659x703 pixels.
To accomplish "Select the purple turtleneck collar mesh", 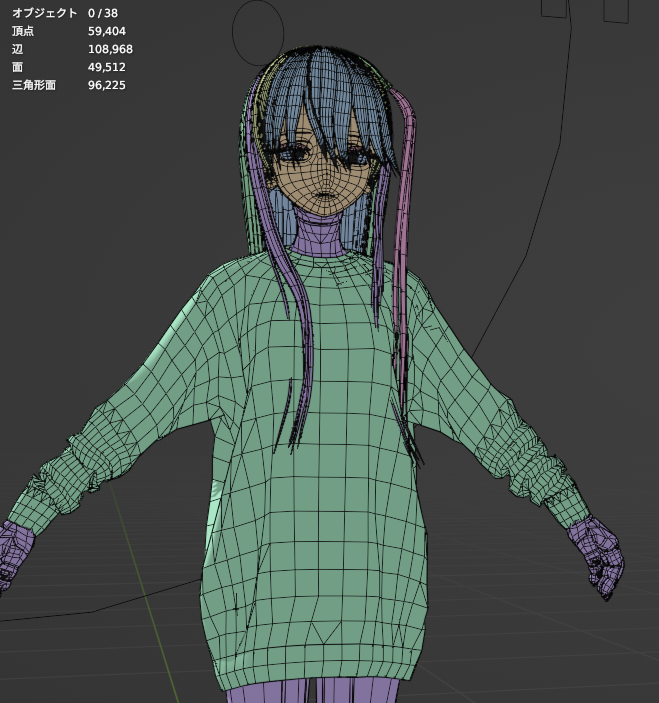I will click(319, 233).
